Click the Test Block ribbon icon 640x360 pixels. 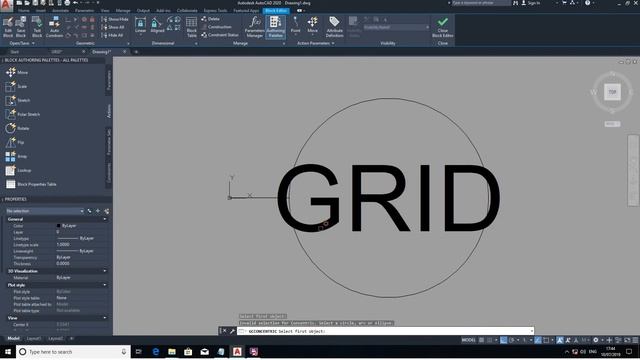click(37, 27)
